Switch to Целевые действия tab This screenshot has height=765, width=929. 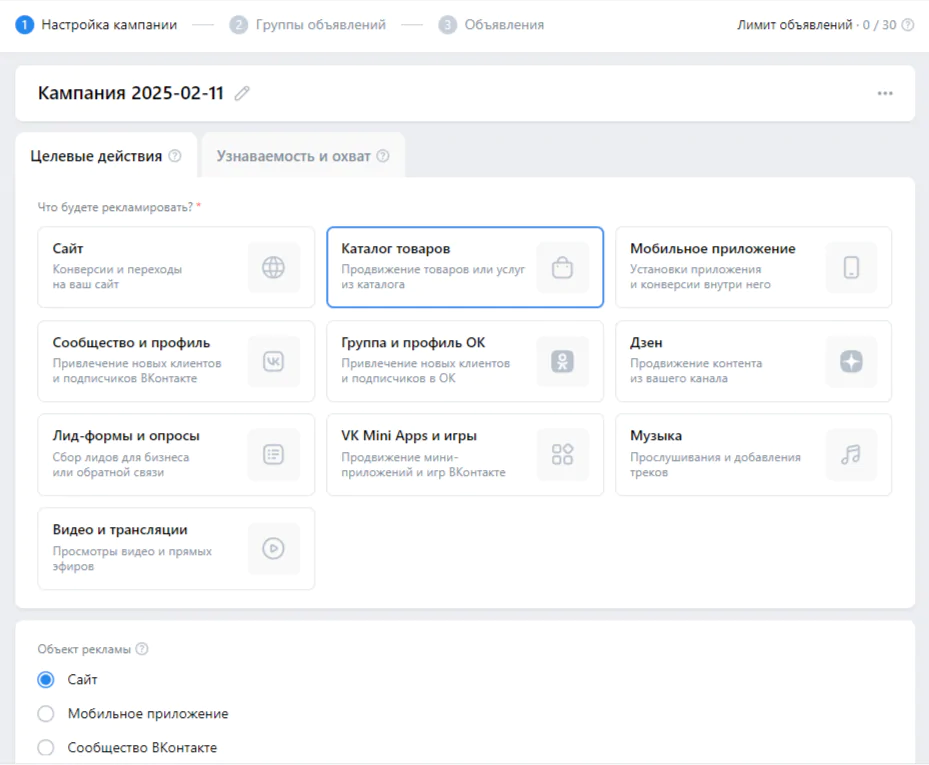coord(106,155)
